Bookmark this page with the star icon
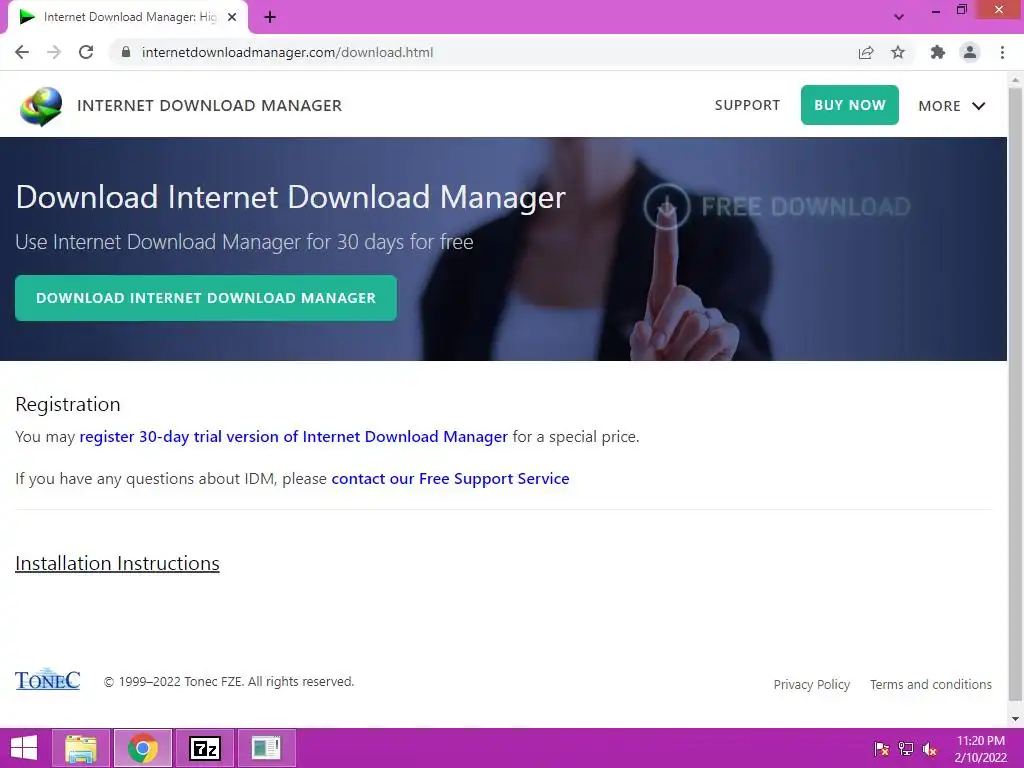The height and width of the screenshot is (768, 1024). [x=898, y=52]
